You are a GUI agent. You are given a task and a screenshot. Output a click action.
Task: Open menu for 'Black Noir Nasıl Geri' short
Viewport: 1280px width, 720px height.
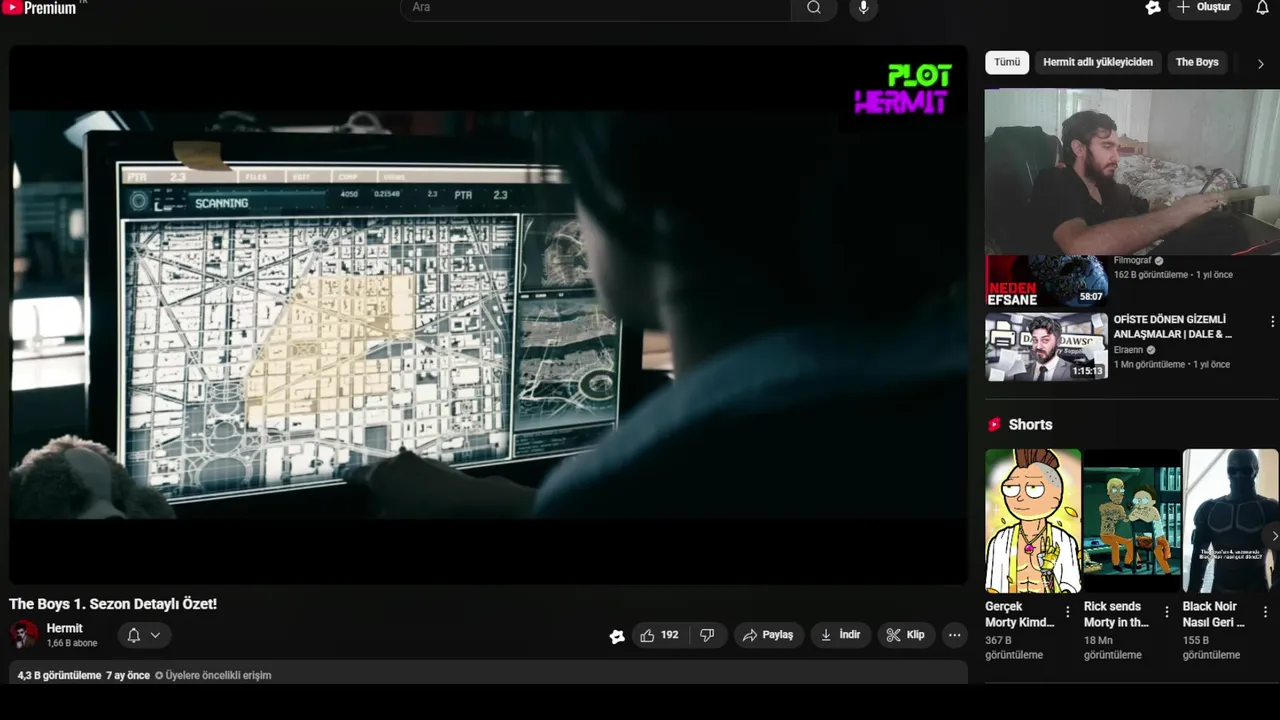click(x=1265, y=612)
